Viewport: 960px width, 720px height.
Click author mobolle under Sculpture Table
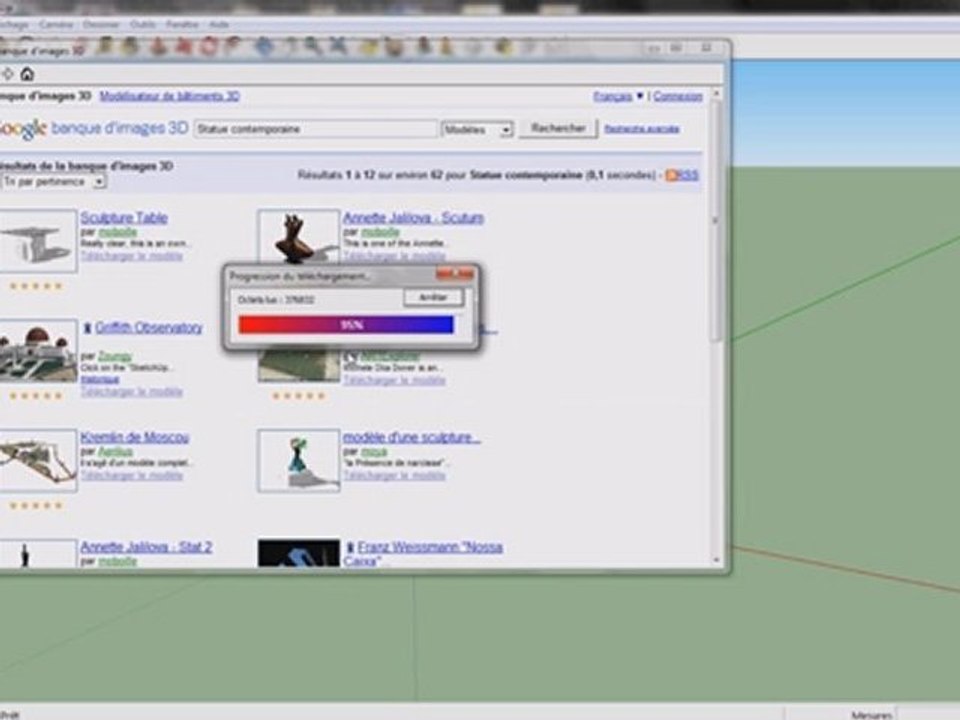tap(118, 231)
